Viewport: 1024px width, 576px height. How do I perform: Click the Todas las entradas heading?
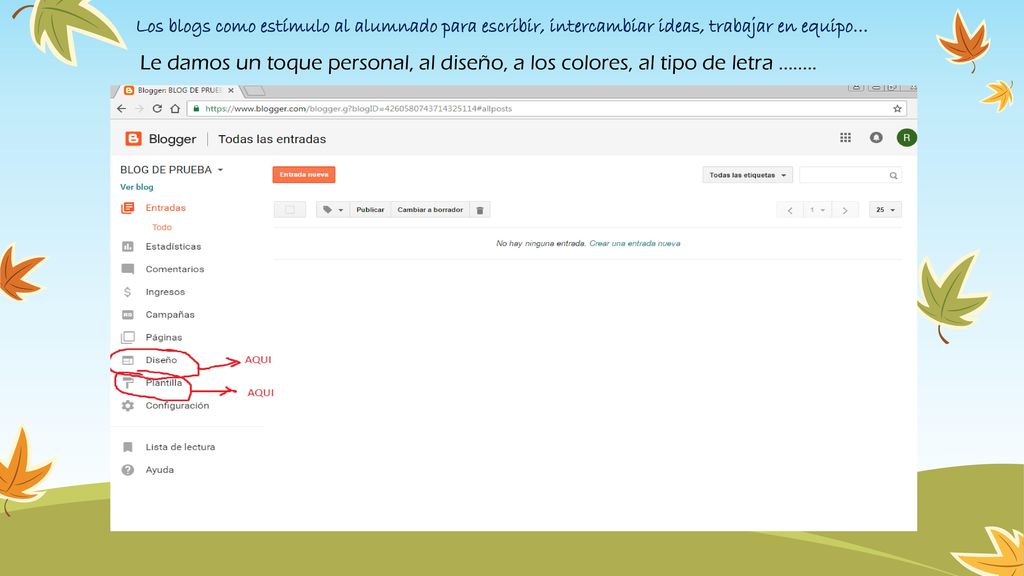coord(272,139)
